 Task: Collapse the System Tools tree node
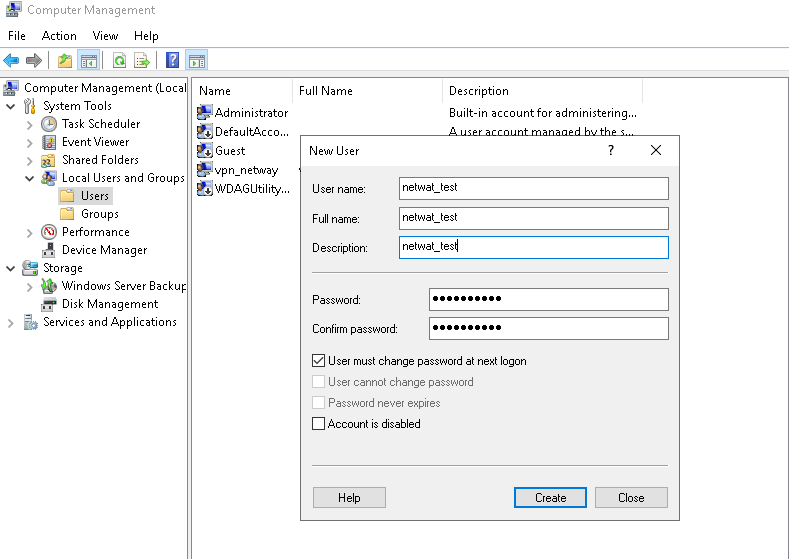[11, 106]
